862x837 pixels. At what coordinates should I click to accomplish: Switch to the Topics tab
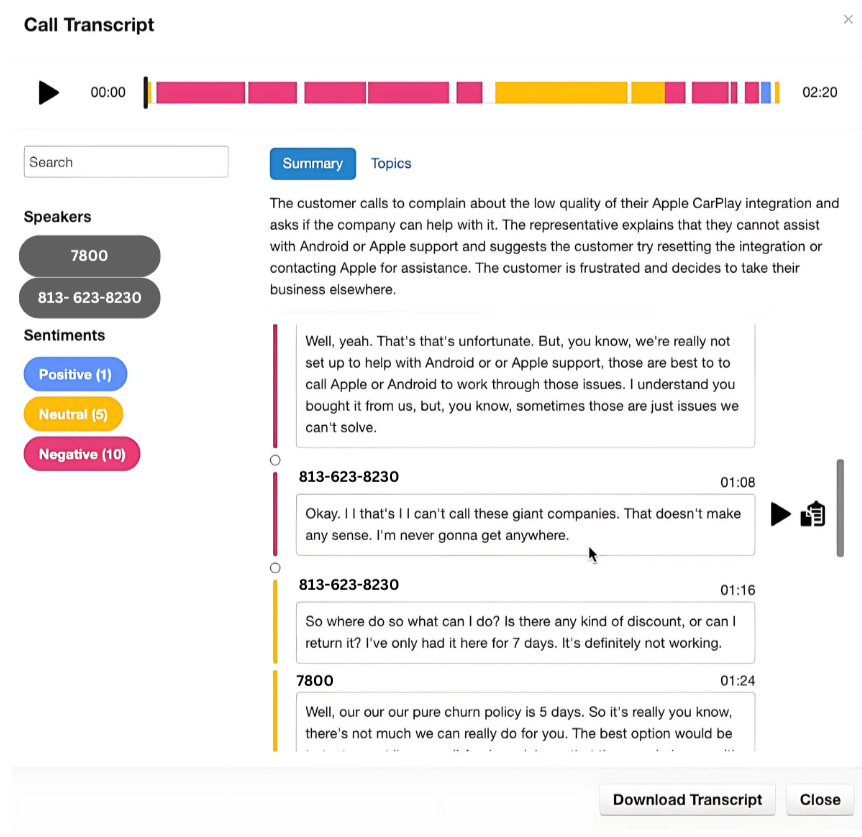[391, 164]
